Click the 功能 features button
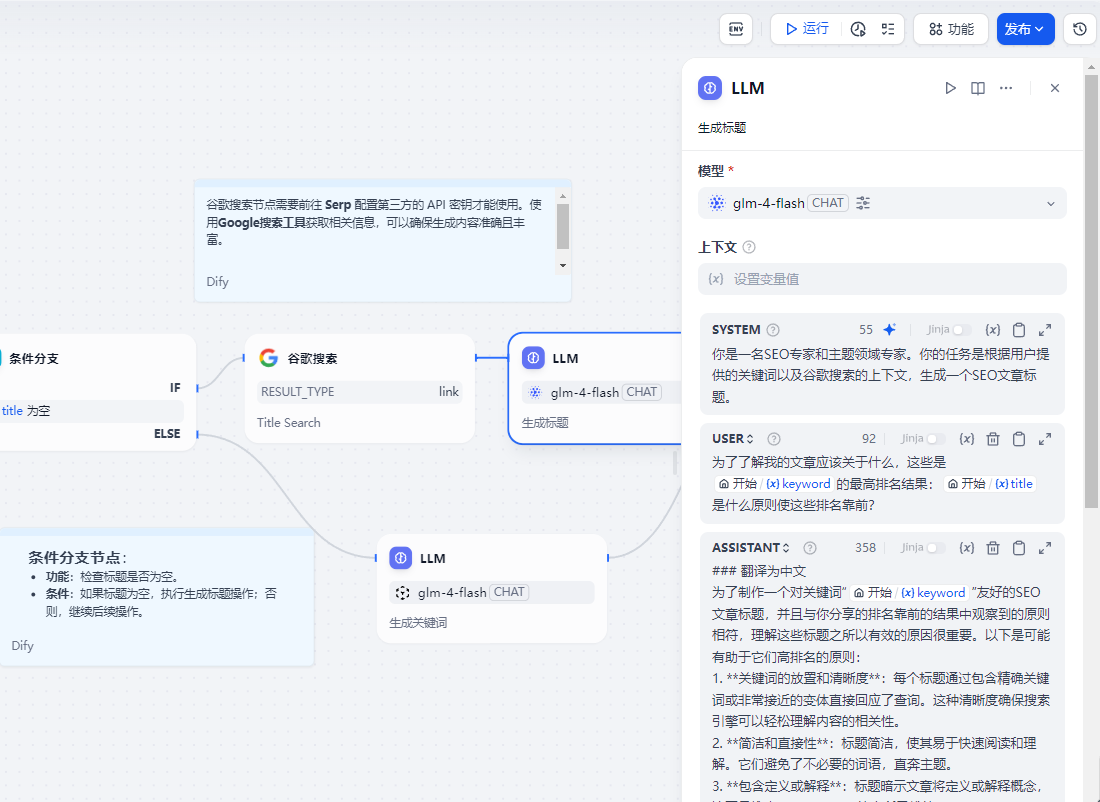This screenshot has height=802, width=1100. pos(950,29)
